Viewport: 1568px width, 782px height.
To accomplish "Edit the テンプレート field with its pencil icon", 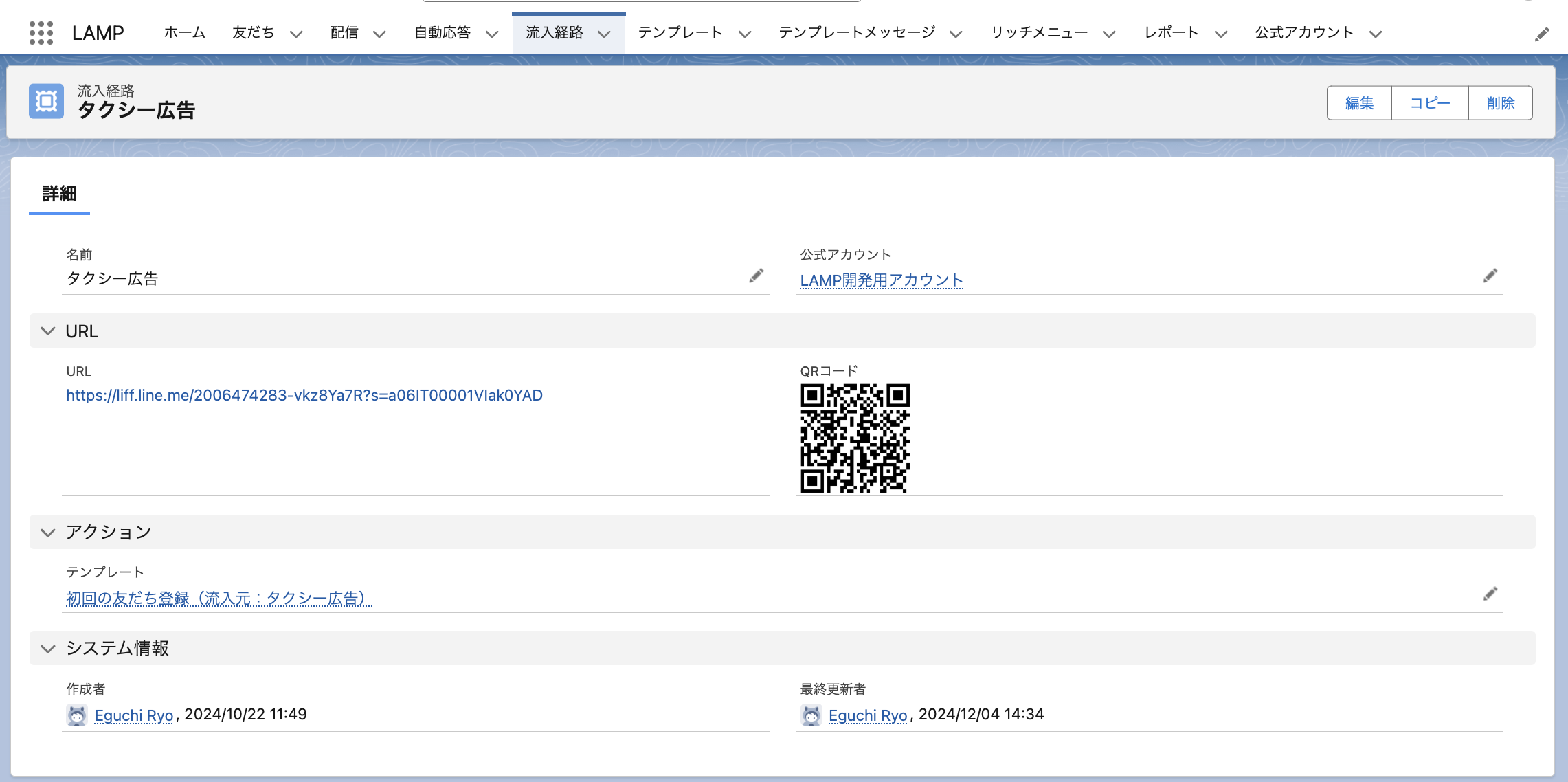I will coord(1490,594).
